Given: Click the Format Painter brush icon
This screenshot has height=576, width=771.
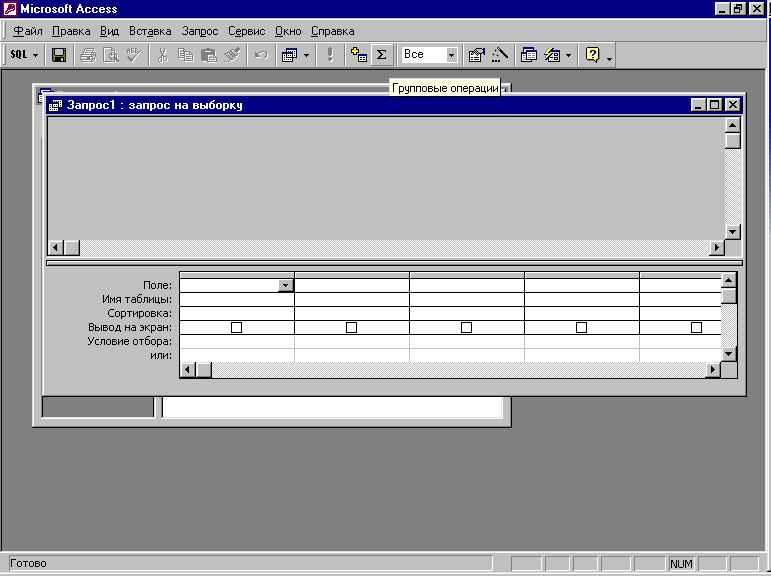Looking at the screenshot, I should [x=232, y=55].
